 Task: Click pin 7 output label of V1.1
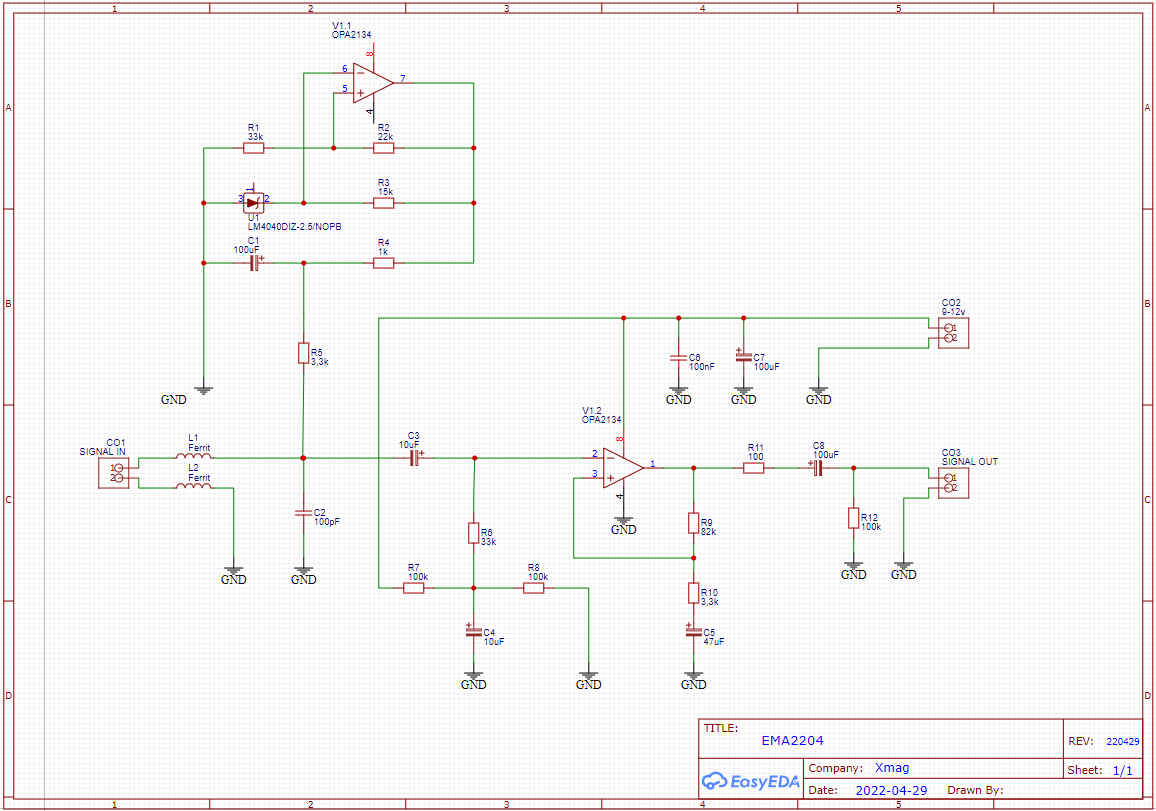[x=403, y=78]
